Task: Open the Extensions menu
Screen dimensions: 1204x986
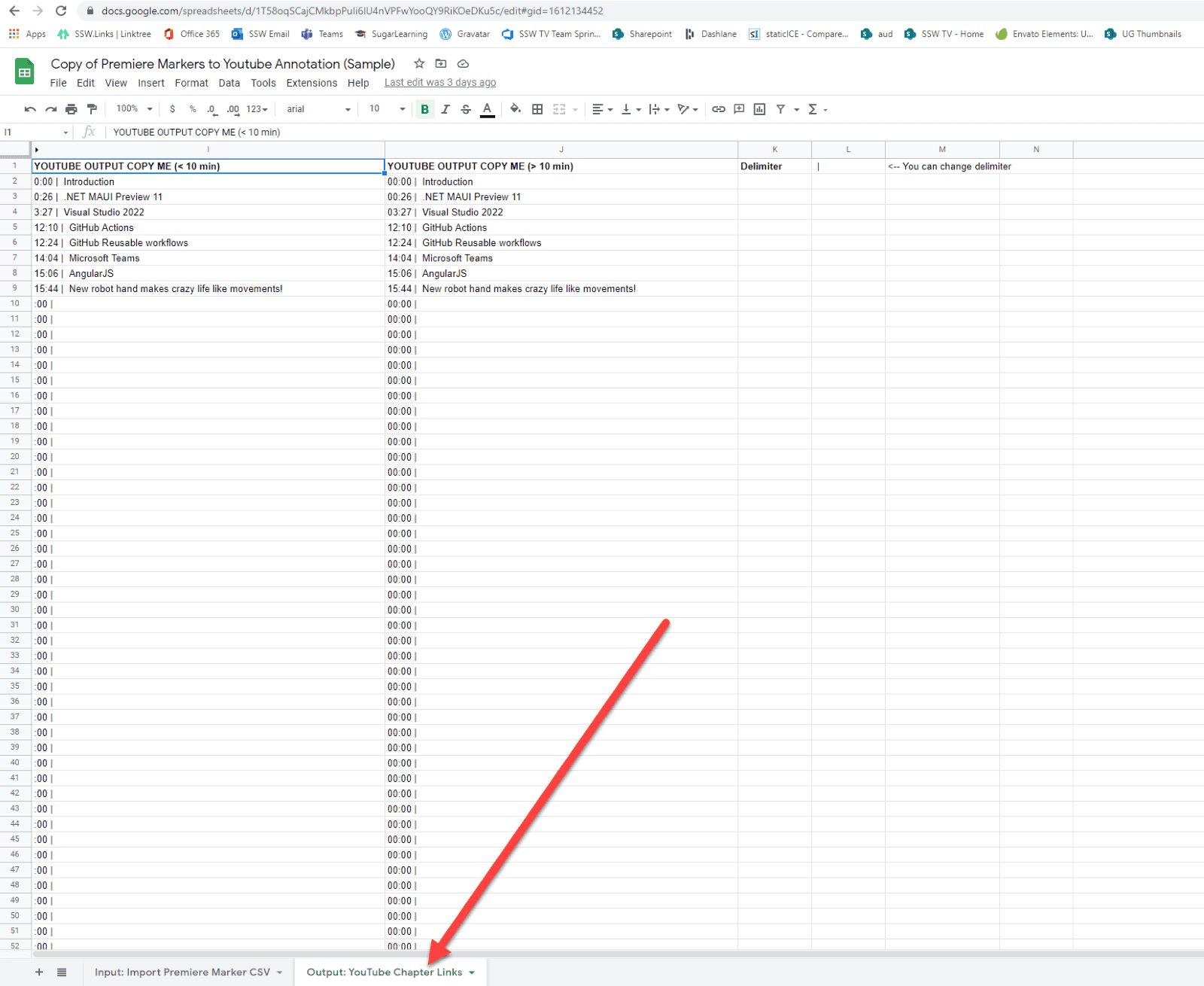Action: pos(312,83)
